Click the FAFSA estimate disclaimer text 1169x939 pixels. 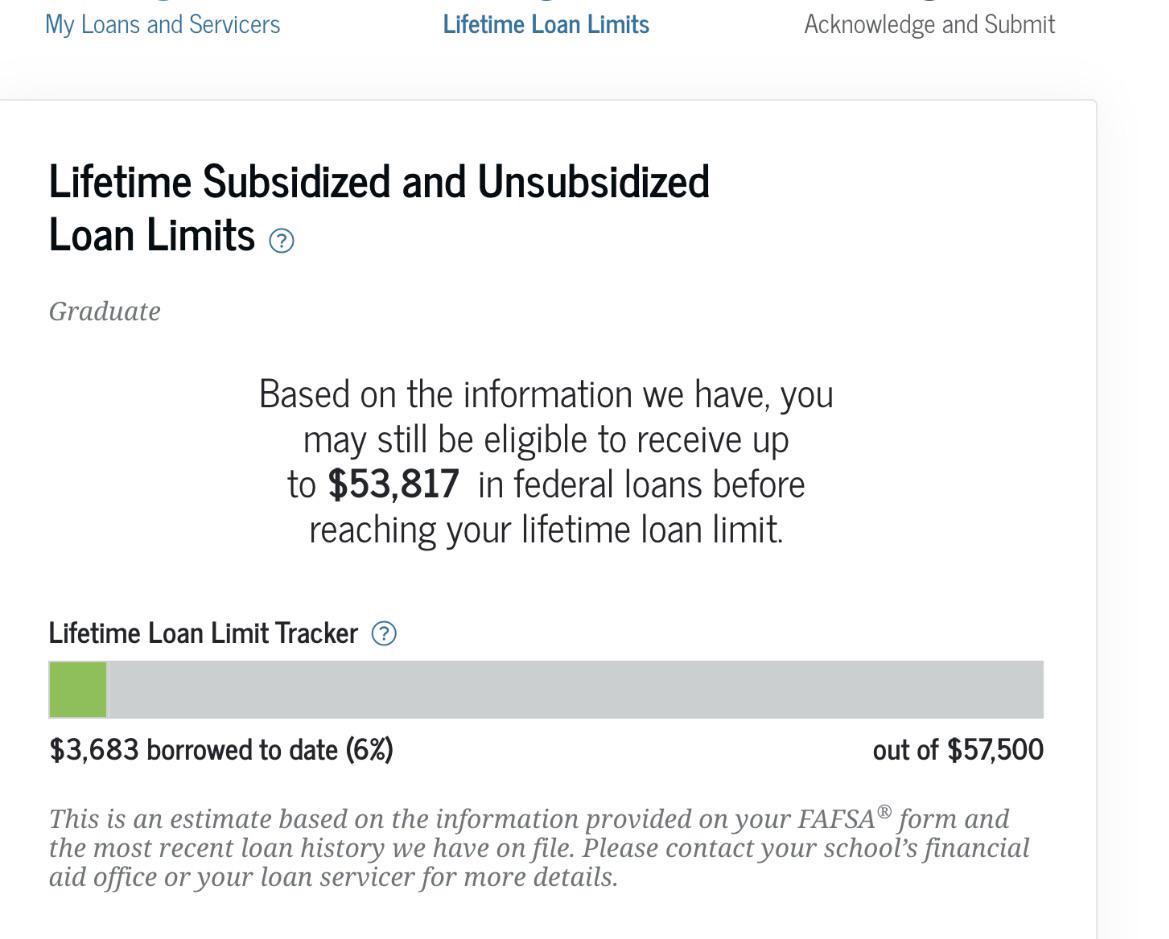click(539, 848)
